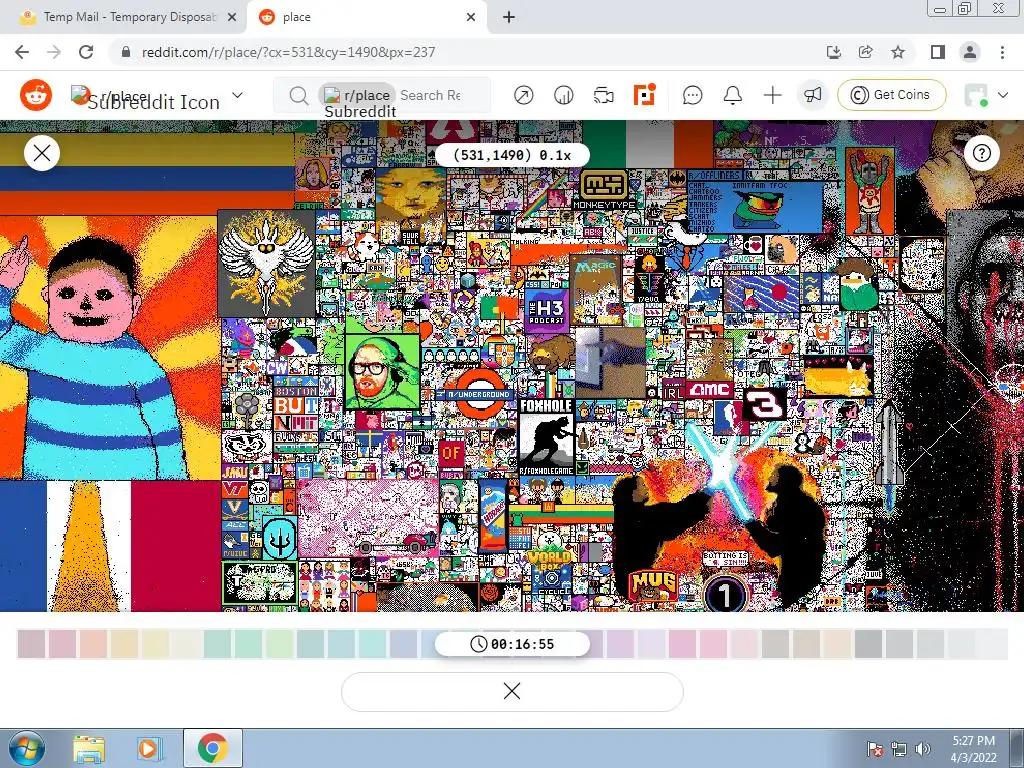The image size is (1024, 768).
Task: Open the chat bubble icon
Action: tap(692, 95)
